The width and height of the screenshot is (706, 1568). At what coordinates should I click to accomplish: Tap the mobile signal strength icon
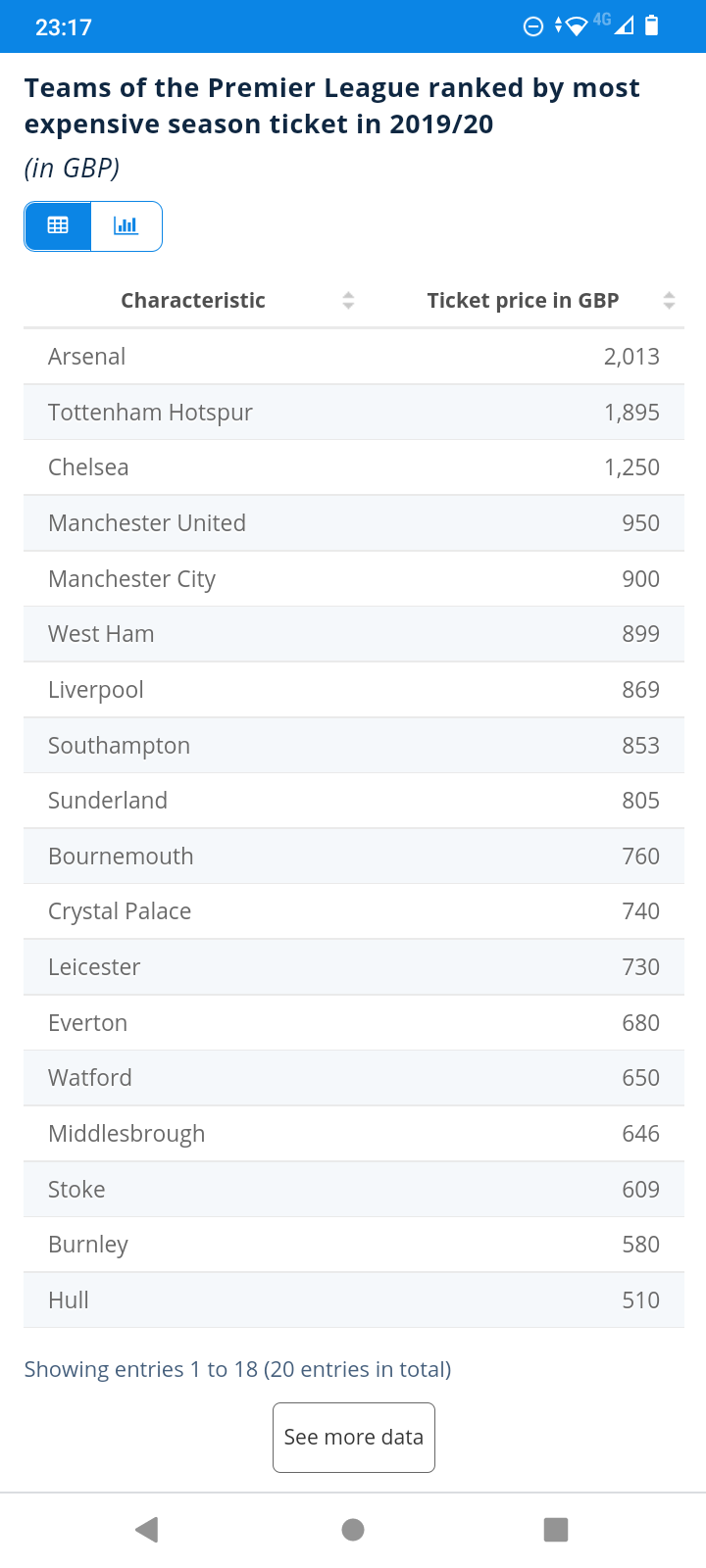click(x=624, y=26)
